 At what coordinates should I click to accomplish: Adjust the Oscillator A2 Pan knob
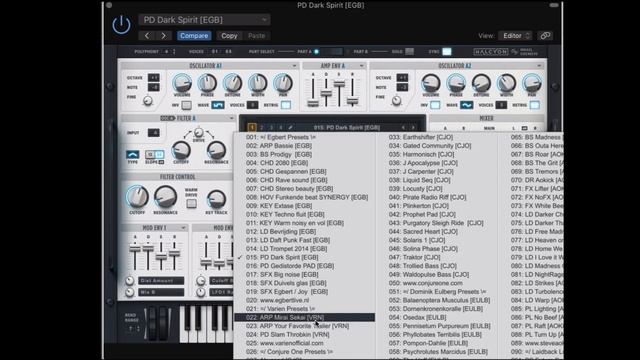point(532,83)
